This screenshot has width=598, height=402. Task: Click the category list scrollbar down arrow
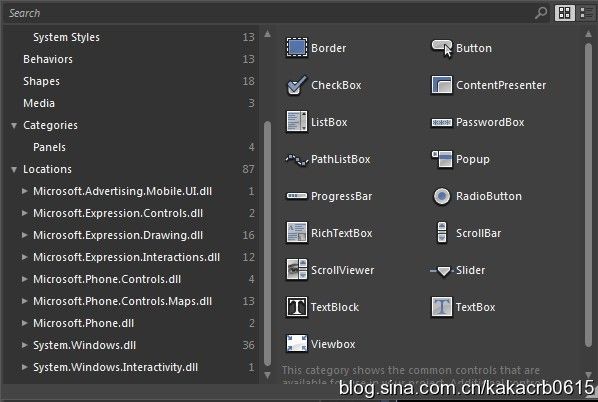point(267,375)
